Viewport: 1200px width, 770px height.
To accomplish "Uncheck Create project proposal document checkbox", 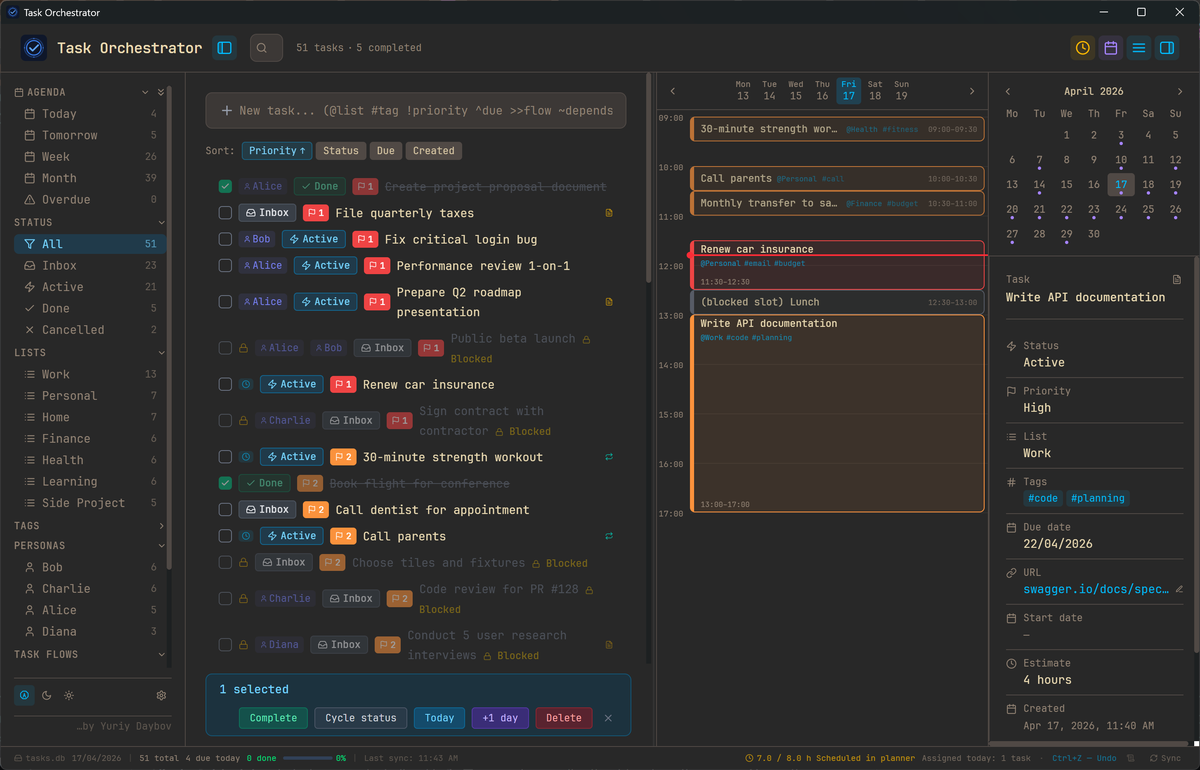I will pyautogui.click(x=225, y=186).
